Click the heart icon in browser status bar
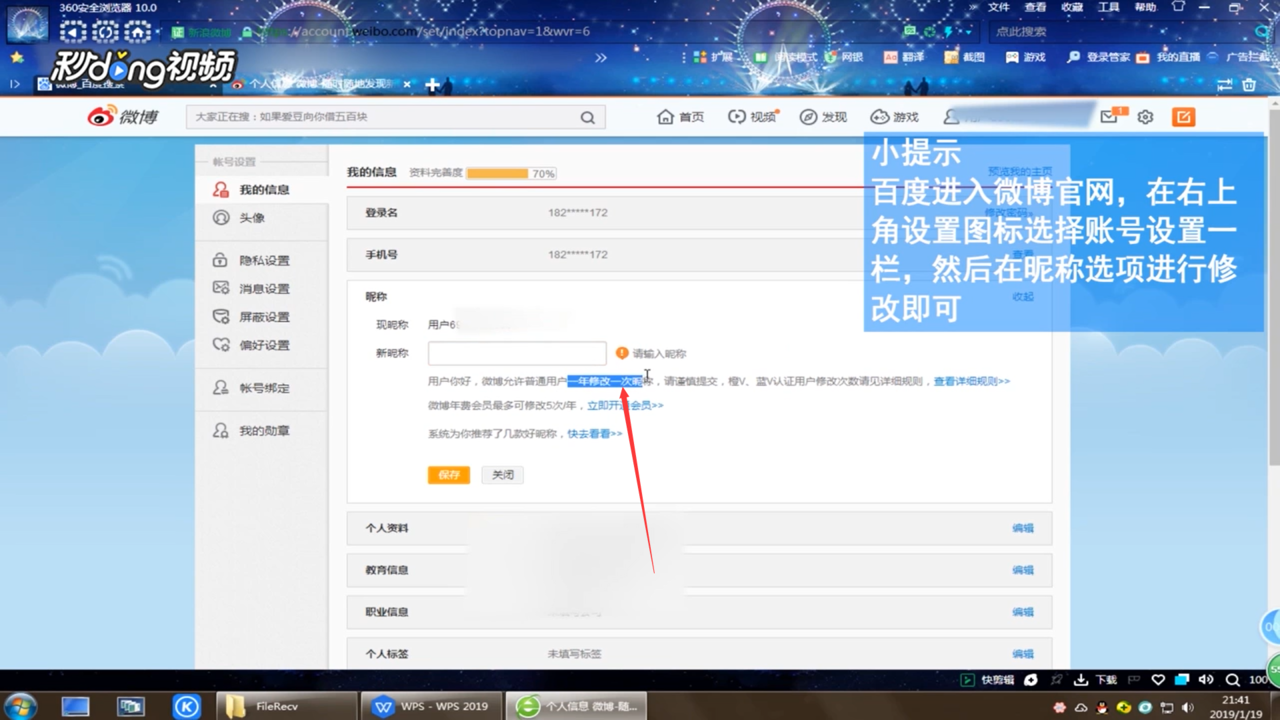Viewport: 1280px width, 720px height. (1158, 680)
